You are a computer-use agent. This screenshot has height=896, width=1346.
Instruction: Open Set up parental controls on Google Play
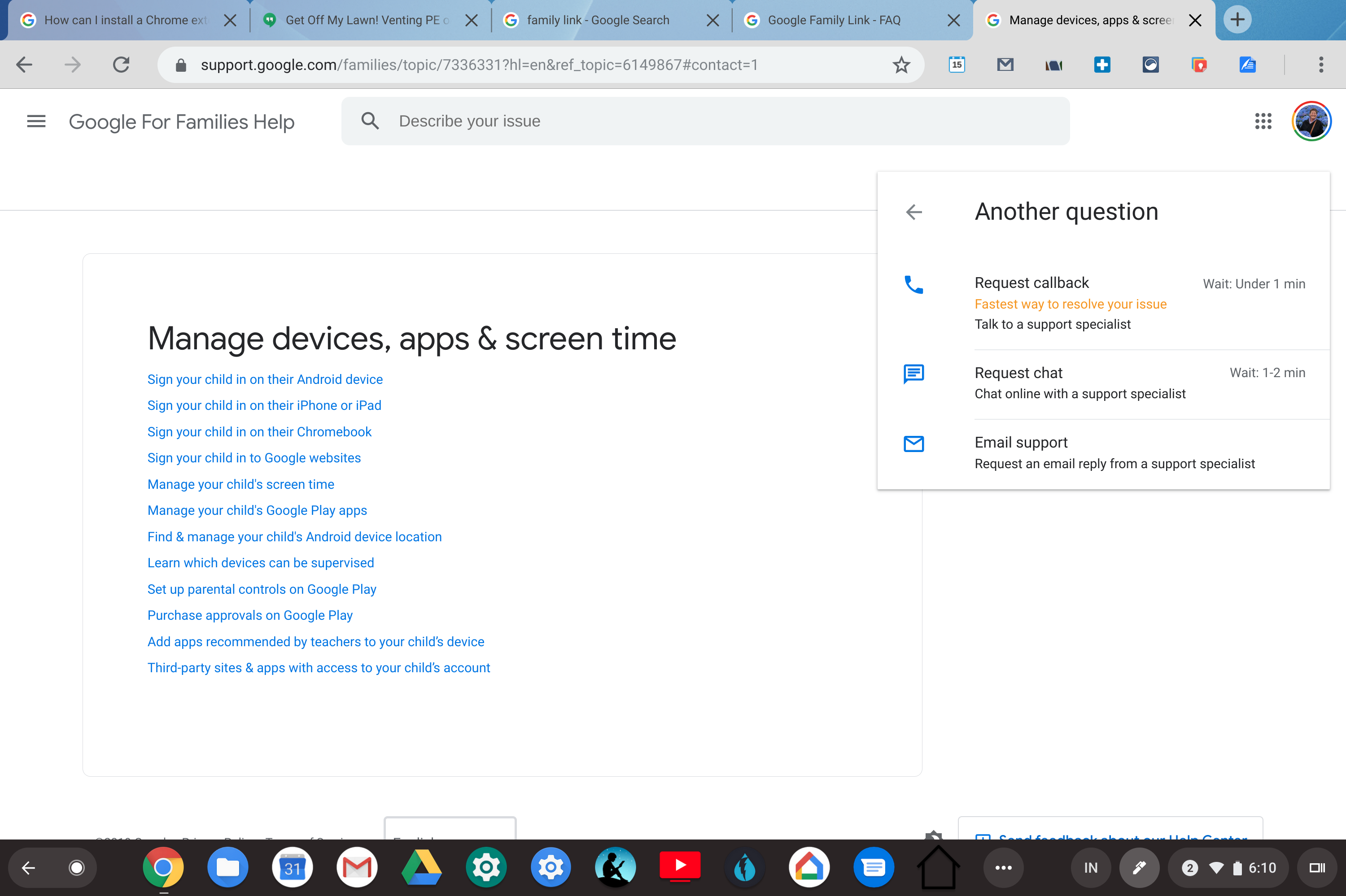tap(262, 589)
